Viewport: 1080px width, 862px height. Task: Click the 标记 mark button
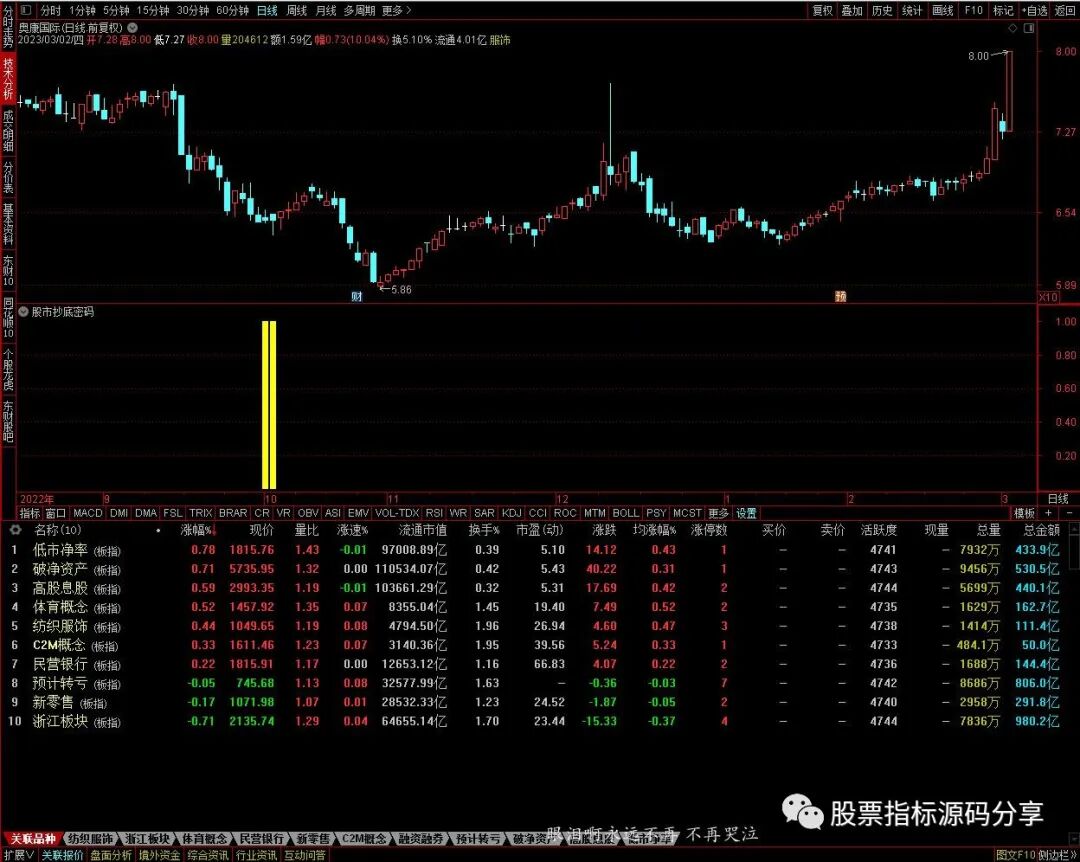[x=1003, y=10]
